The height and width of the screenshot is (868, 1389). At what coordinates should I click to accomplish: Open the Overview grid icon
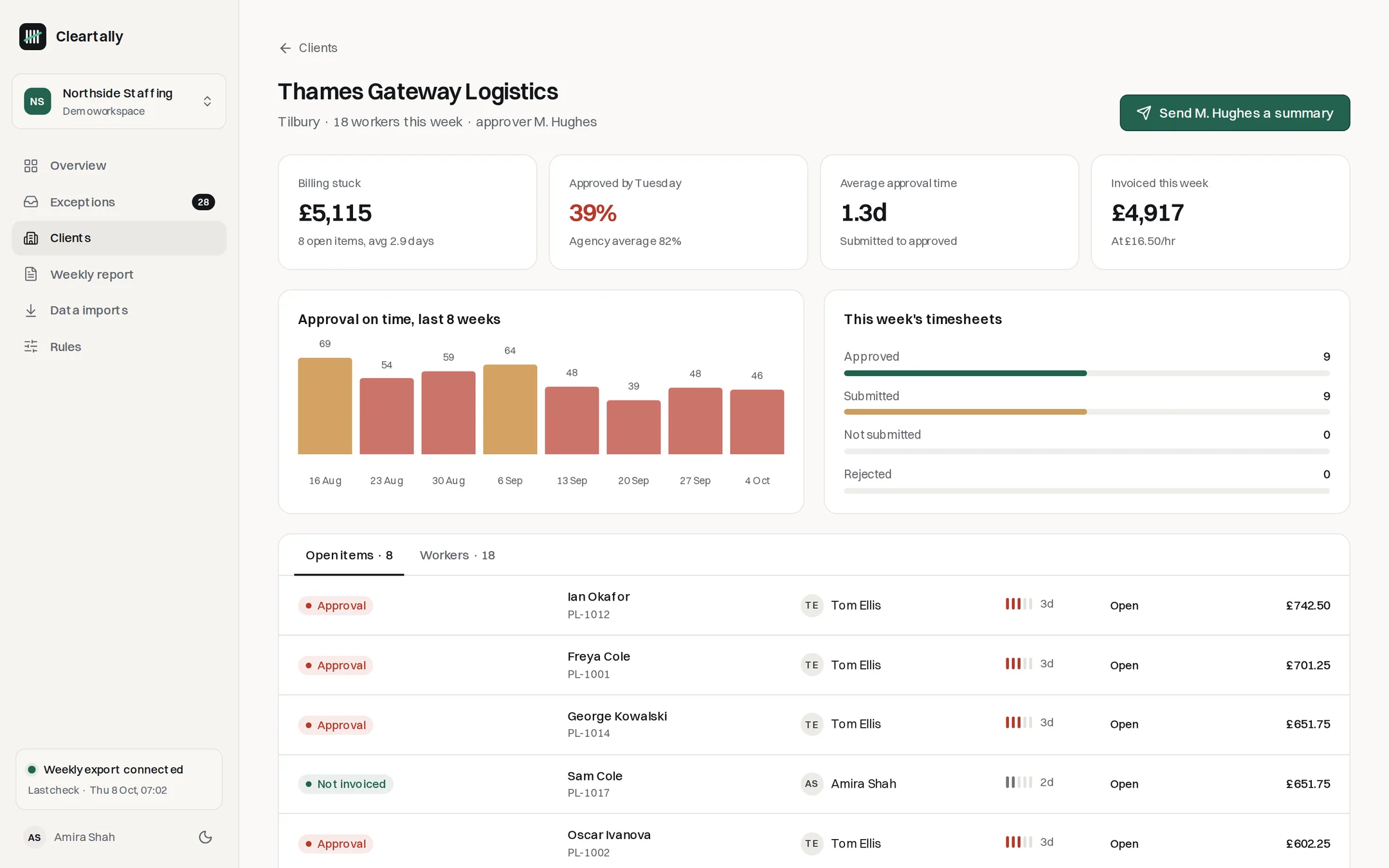(x=31, y=166)
